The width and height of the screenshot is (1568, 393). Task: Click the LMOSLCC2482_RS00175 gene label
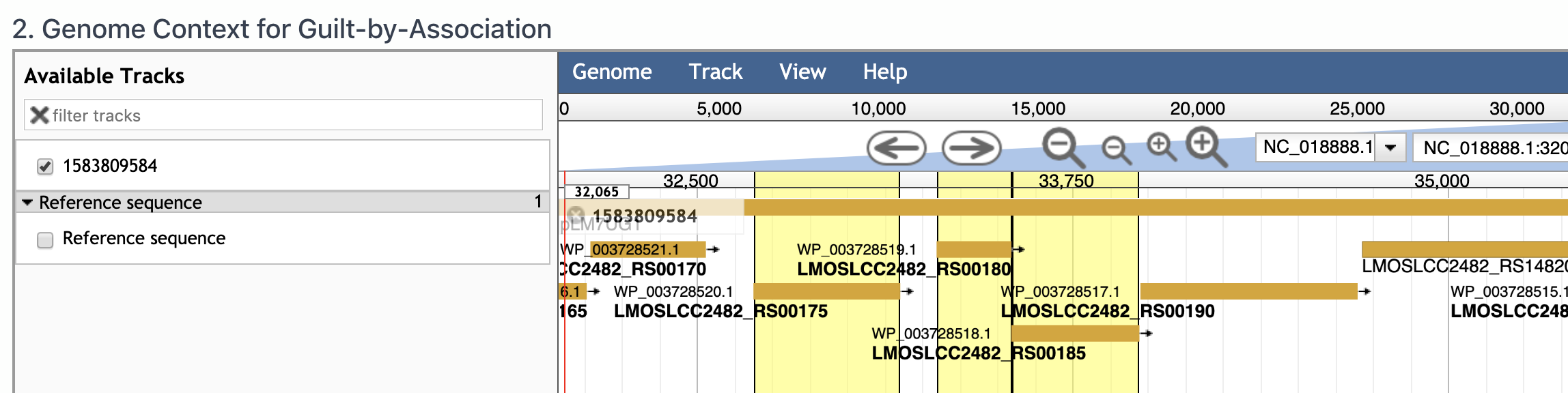tap(720, 311)
